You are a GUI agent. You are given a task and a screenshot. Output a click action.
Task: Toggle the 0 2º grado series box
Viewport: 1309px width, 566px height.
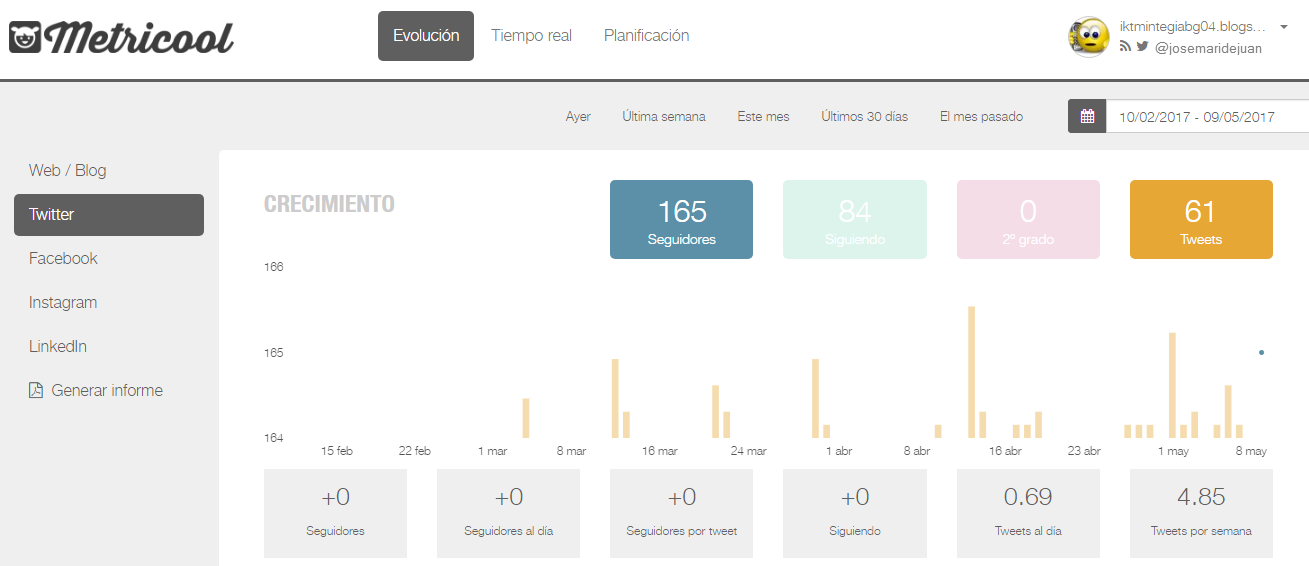1028,220
